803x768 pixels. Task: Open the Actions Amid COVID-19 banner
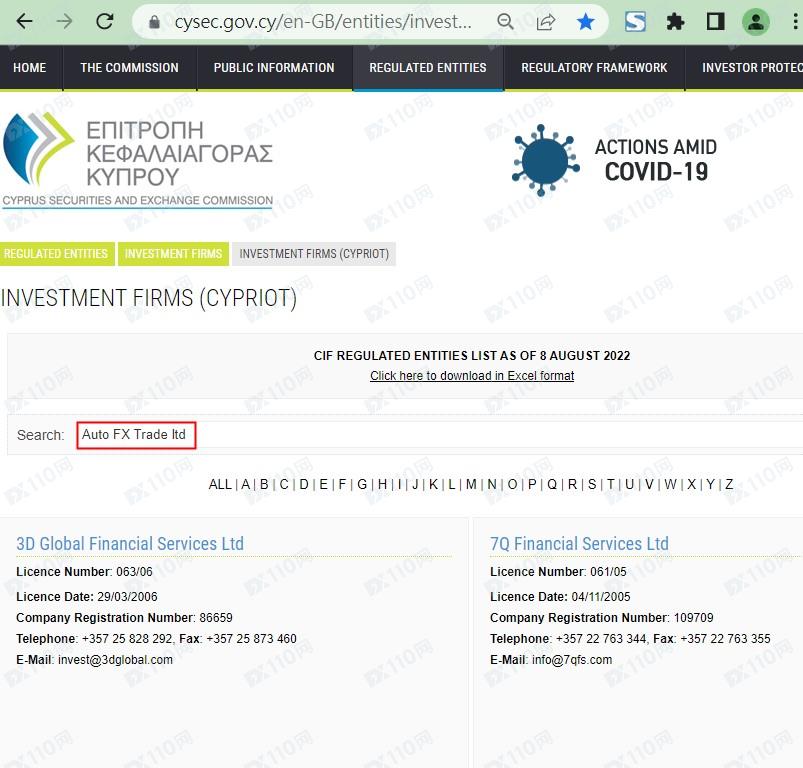click(x=615, y=160)
